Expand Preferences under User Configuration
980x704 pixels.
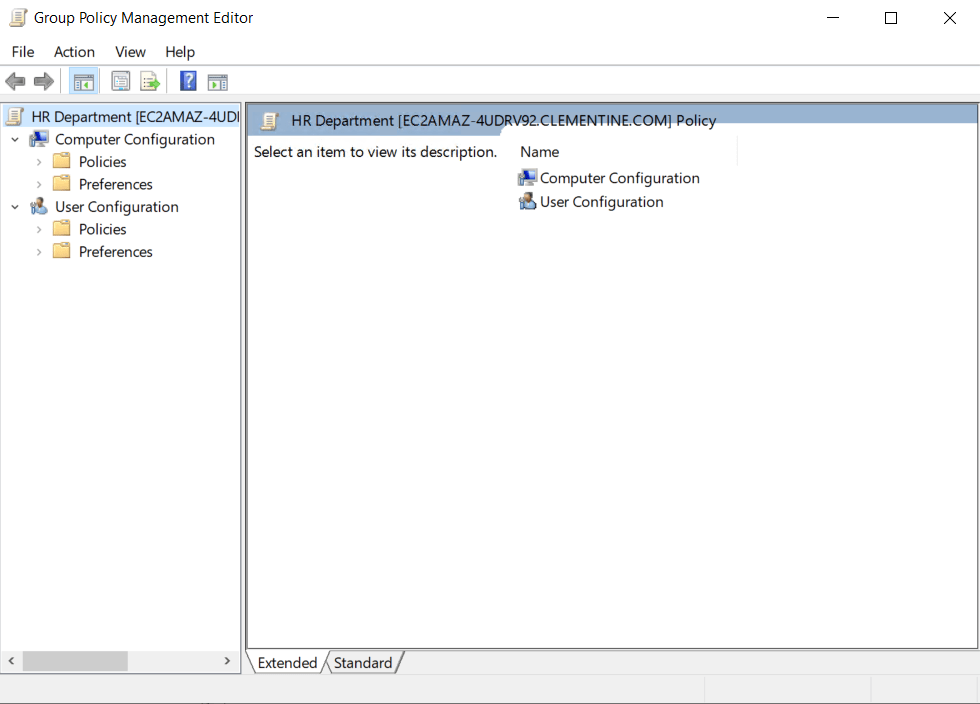coord(41,251)
